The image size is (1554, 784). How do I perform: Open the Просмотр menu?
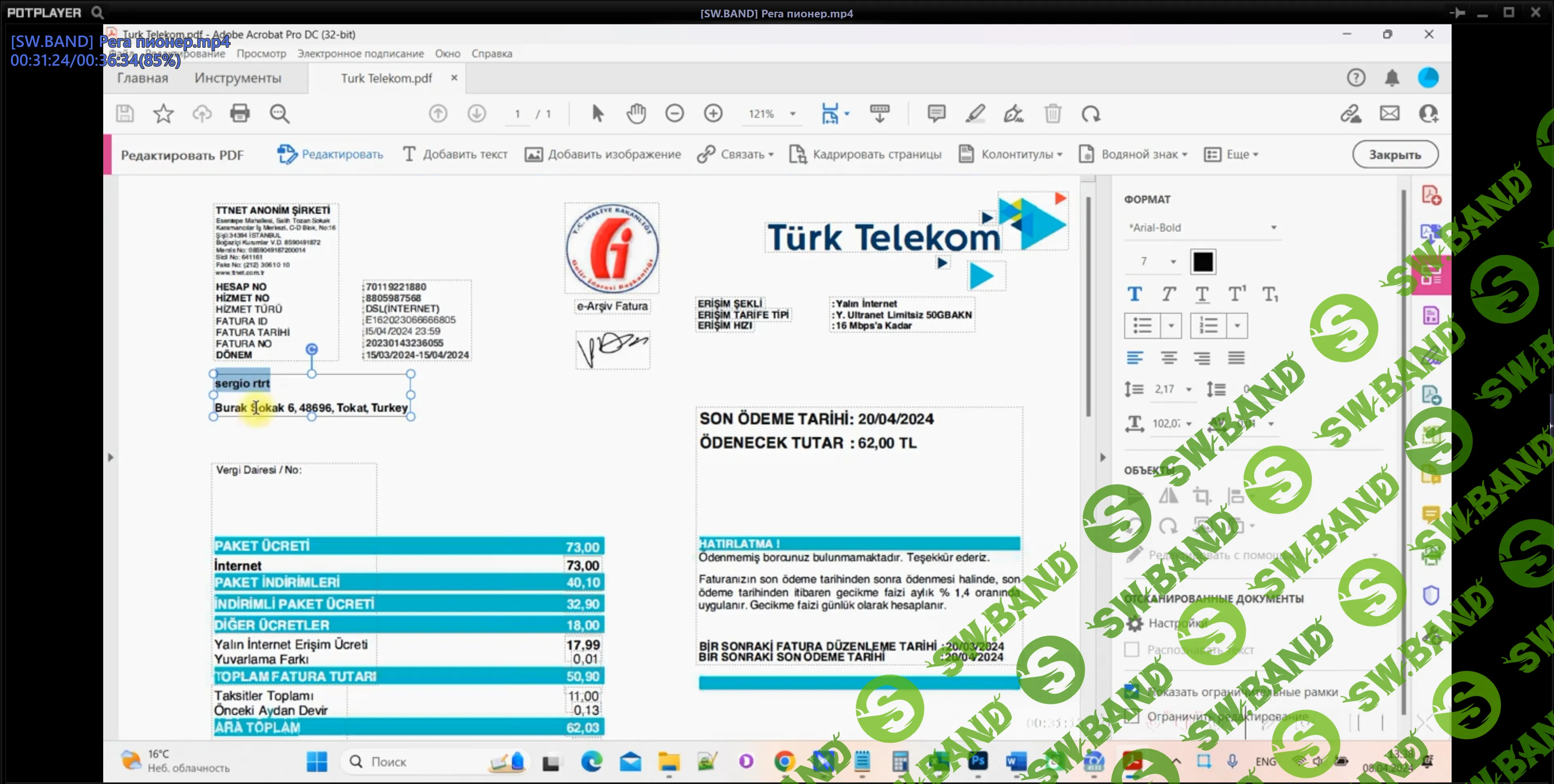point(261,54)
